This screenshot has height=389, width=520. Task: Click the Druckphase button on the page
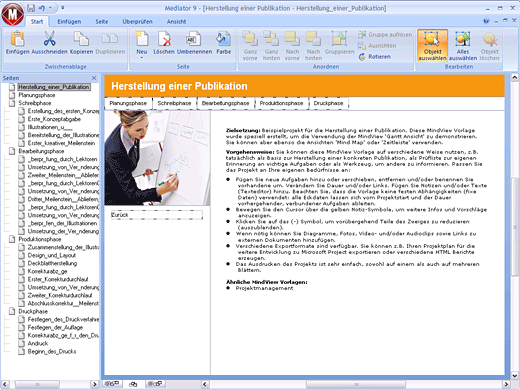point(329,103)
